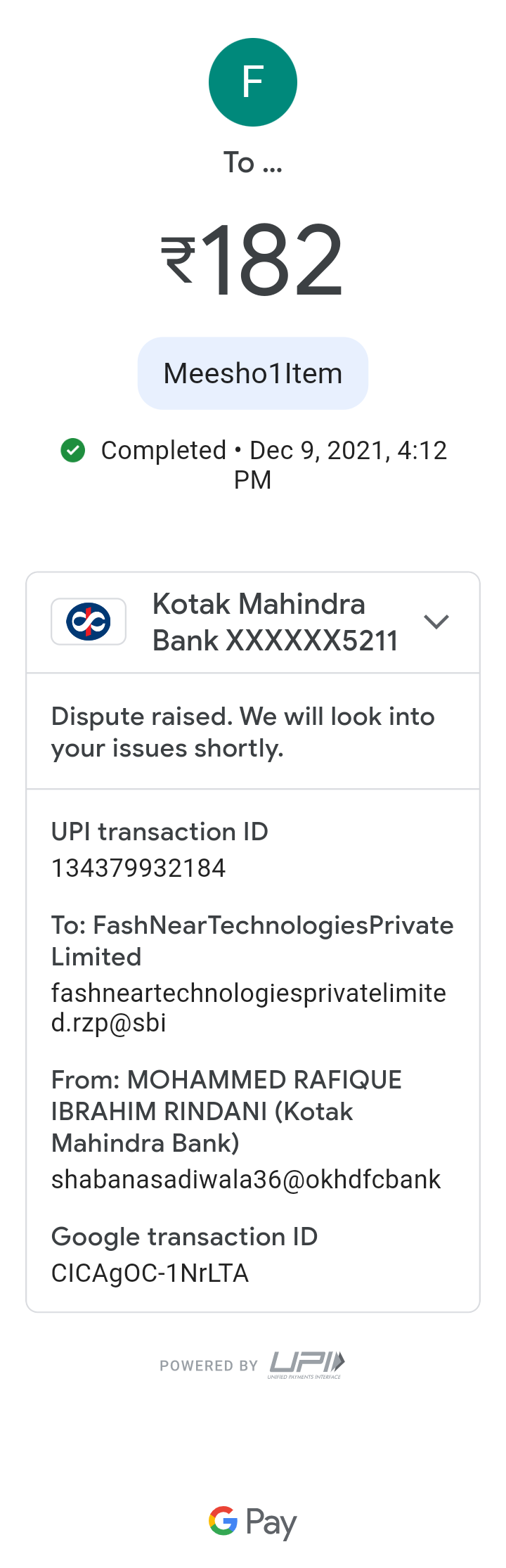Expand the bank account chevron
Image resolution: width=506 pixels, height=1568 pixels.
[436, 622]
